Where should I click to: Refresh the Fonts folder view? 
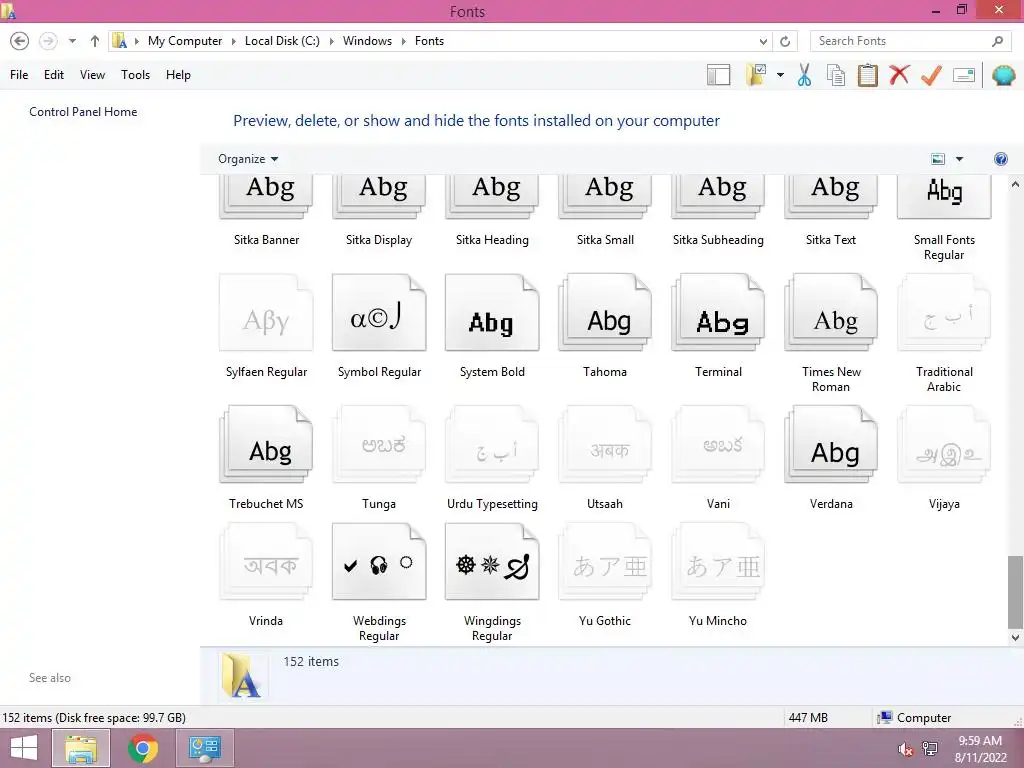[785, 41]
